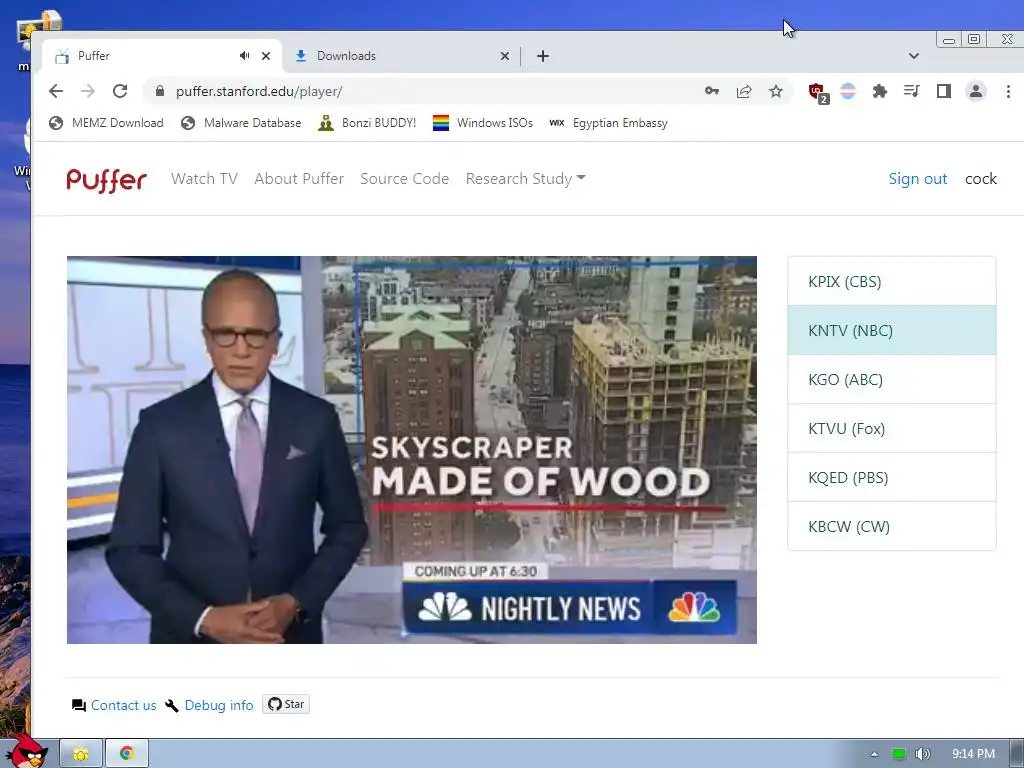Open the uBlock Origin extension icon
Screen dimensions: 1024x768
[x=818, y=93]
